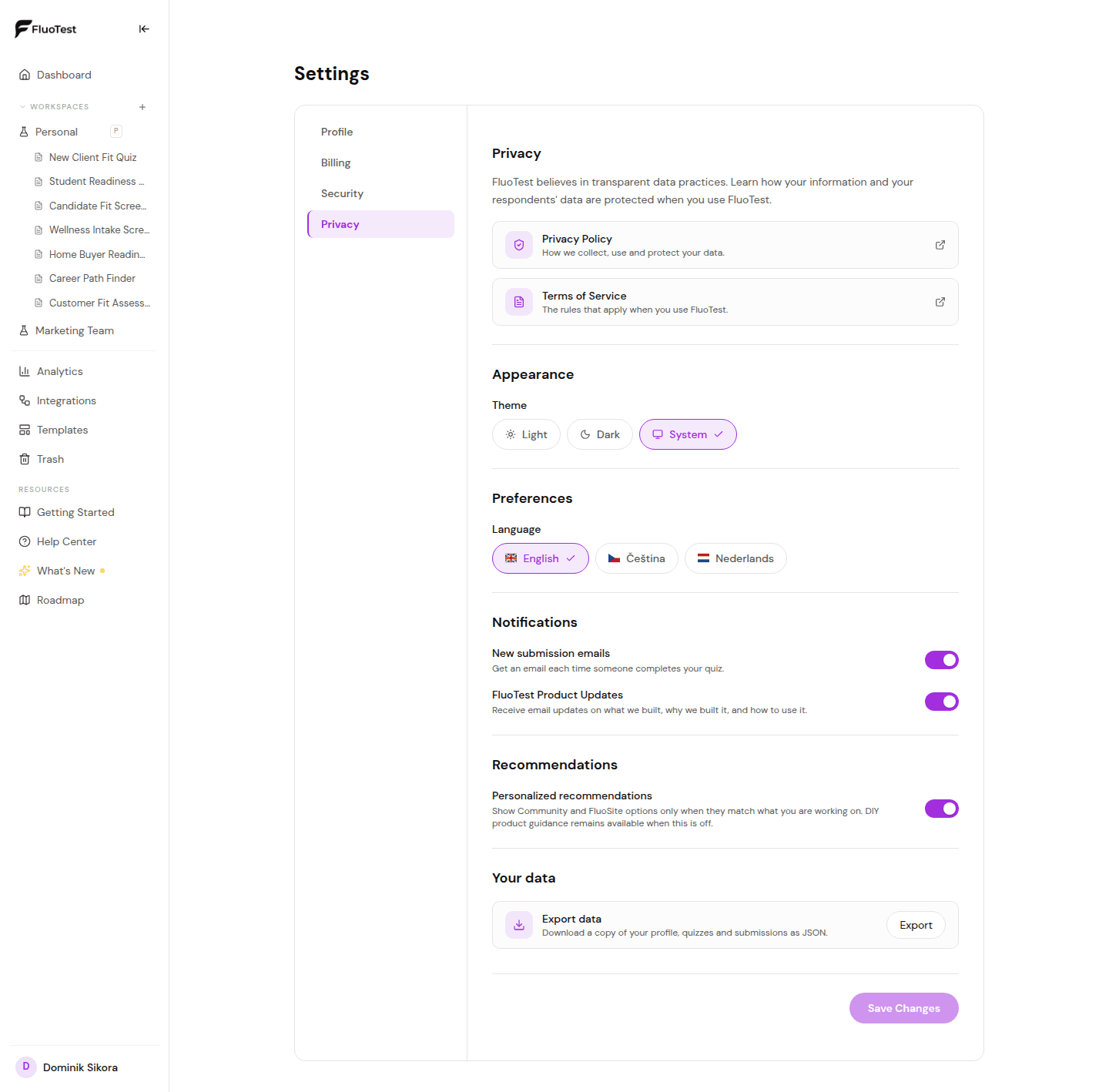
Task: Click the Terms of Service document icon
Action: [519, 302]
